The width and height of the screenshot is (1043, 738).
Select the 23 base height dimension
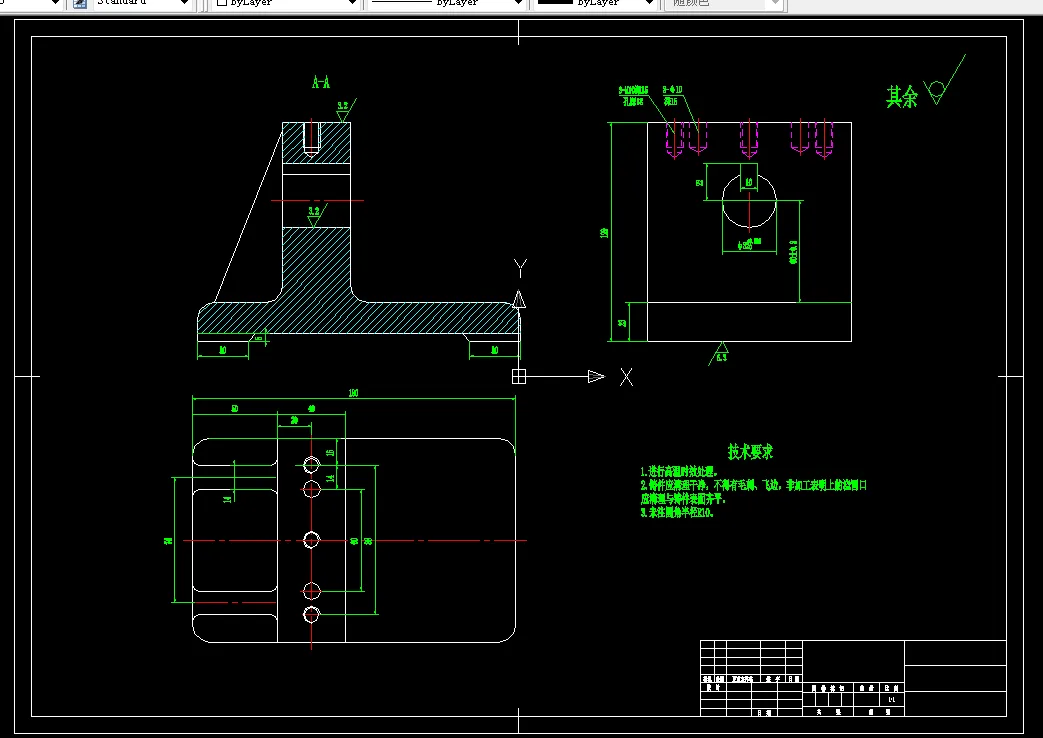point(622,323)
